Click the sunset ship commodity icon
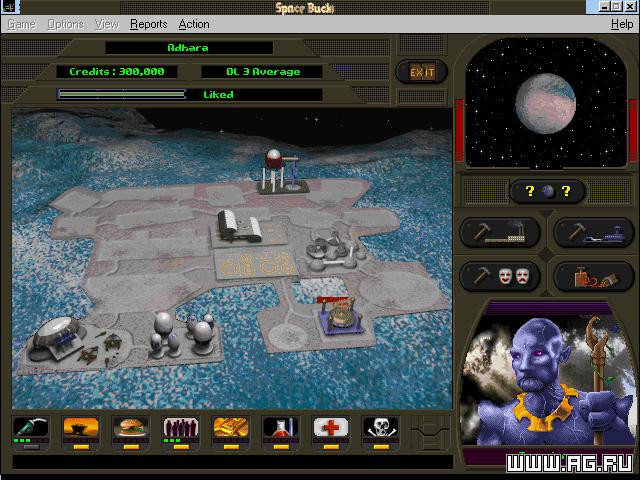 coord(81,427)
